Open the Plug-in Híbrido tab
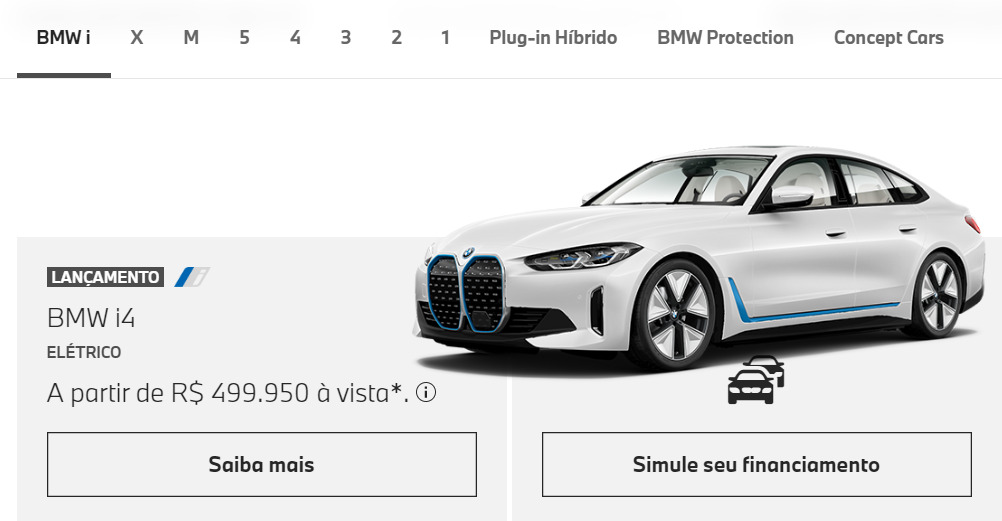Viewport: 1002px width, 521px height. (x=553, y=38)
